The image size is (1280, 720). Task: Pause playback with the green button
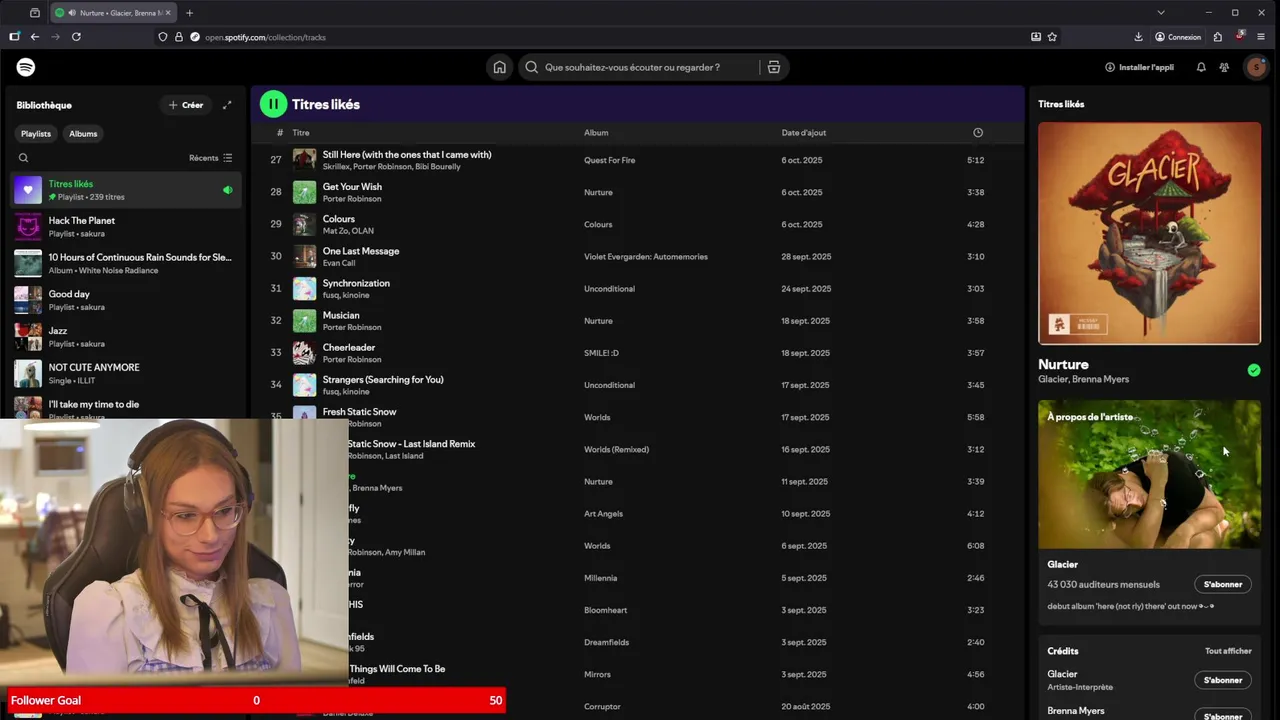click(x=273, y=104)
